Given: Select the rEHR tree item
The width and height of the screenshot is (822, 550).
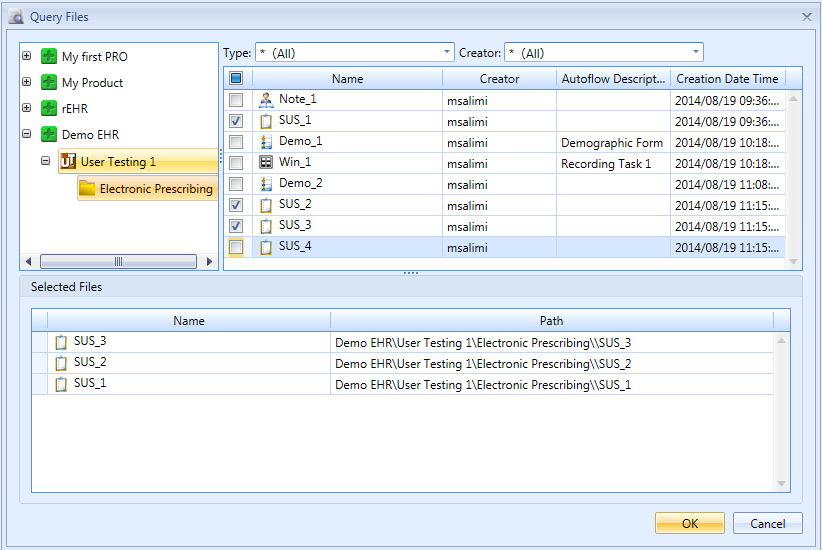Looking at the screenshot, I should pyautogui.click(x=75, y=109).
